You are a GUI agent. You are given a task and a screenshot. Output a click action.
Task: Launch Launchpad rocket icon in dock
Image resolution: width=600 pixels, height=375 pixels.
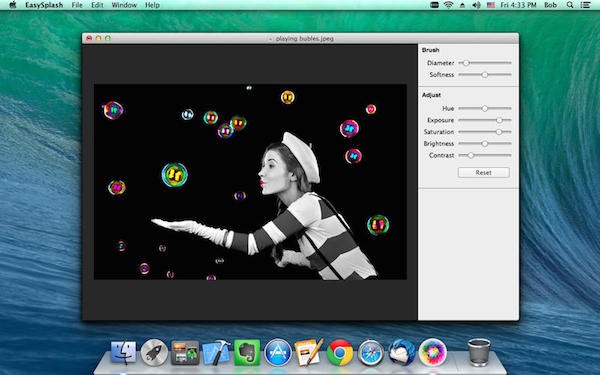[154, 352]
